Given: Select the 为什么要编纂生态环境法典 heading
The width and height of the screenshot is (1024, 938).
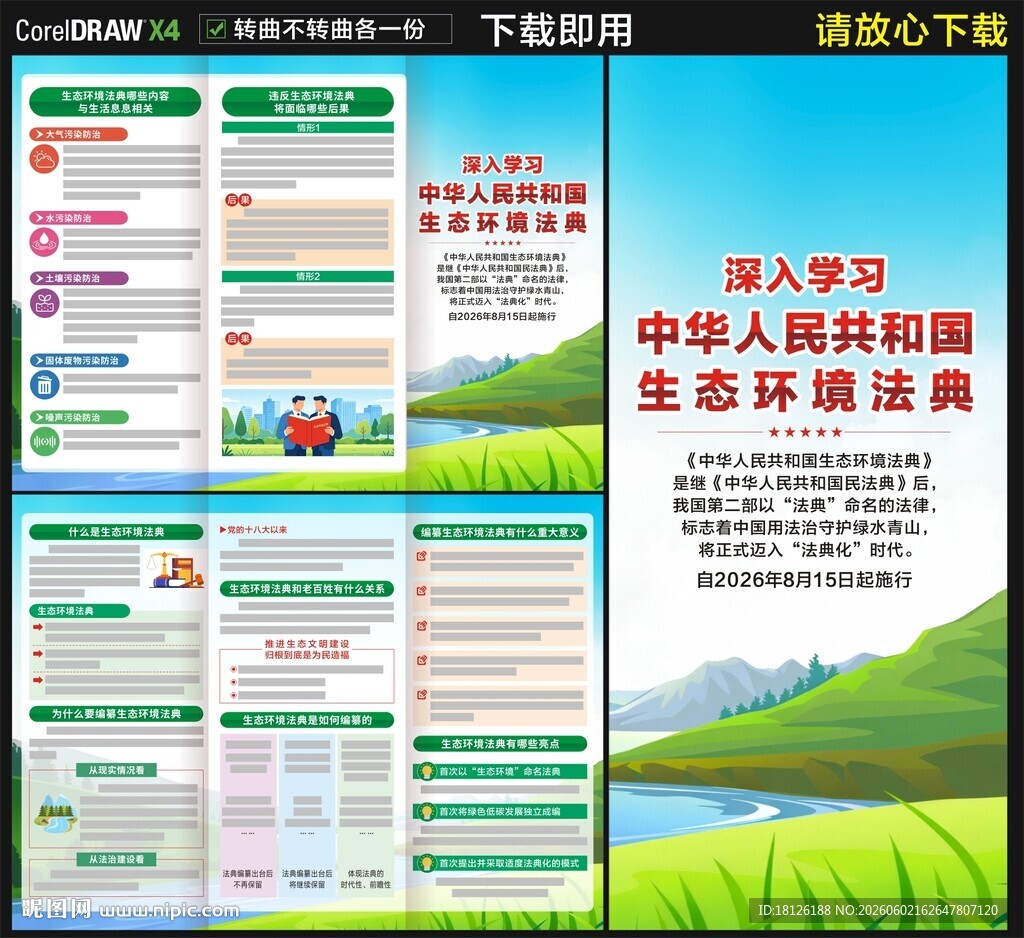Looking at the screenshot, I should pyautogui.click(x=116, y=713).
